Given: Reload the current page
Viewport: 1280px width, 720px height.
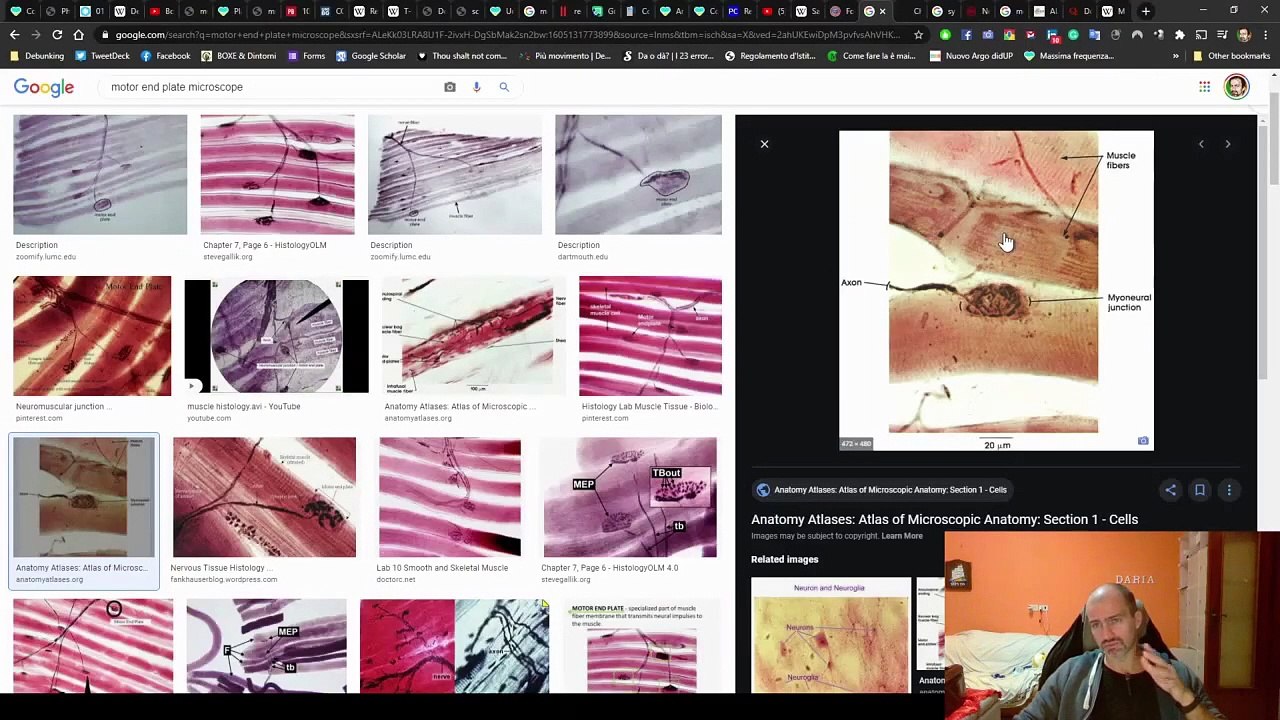Looking at the screenshot, I should [x=57, y=35].
